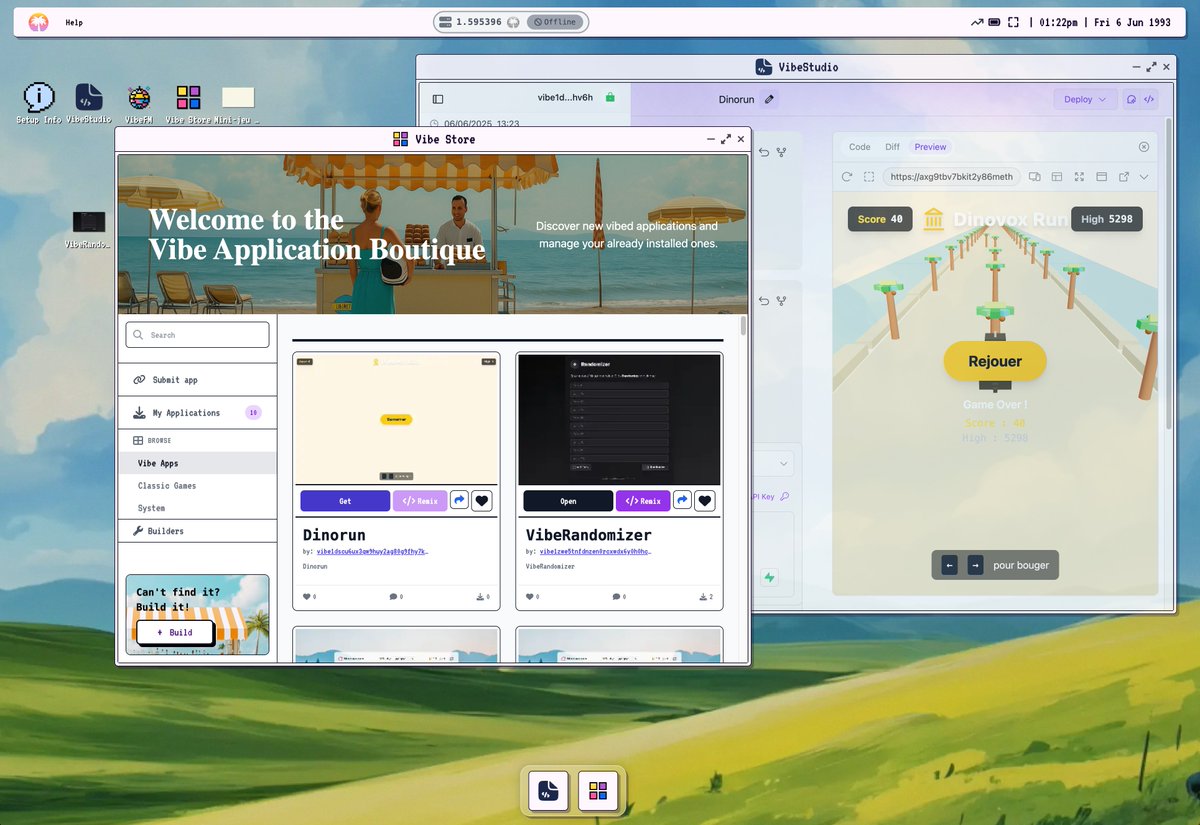Select the Preview tab in VibeStudio
1200x825 pixels.
(930, 147)
